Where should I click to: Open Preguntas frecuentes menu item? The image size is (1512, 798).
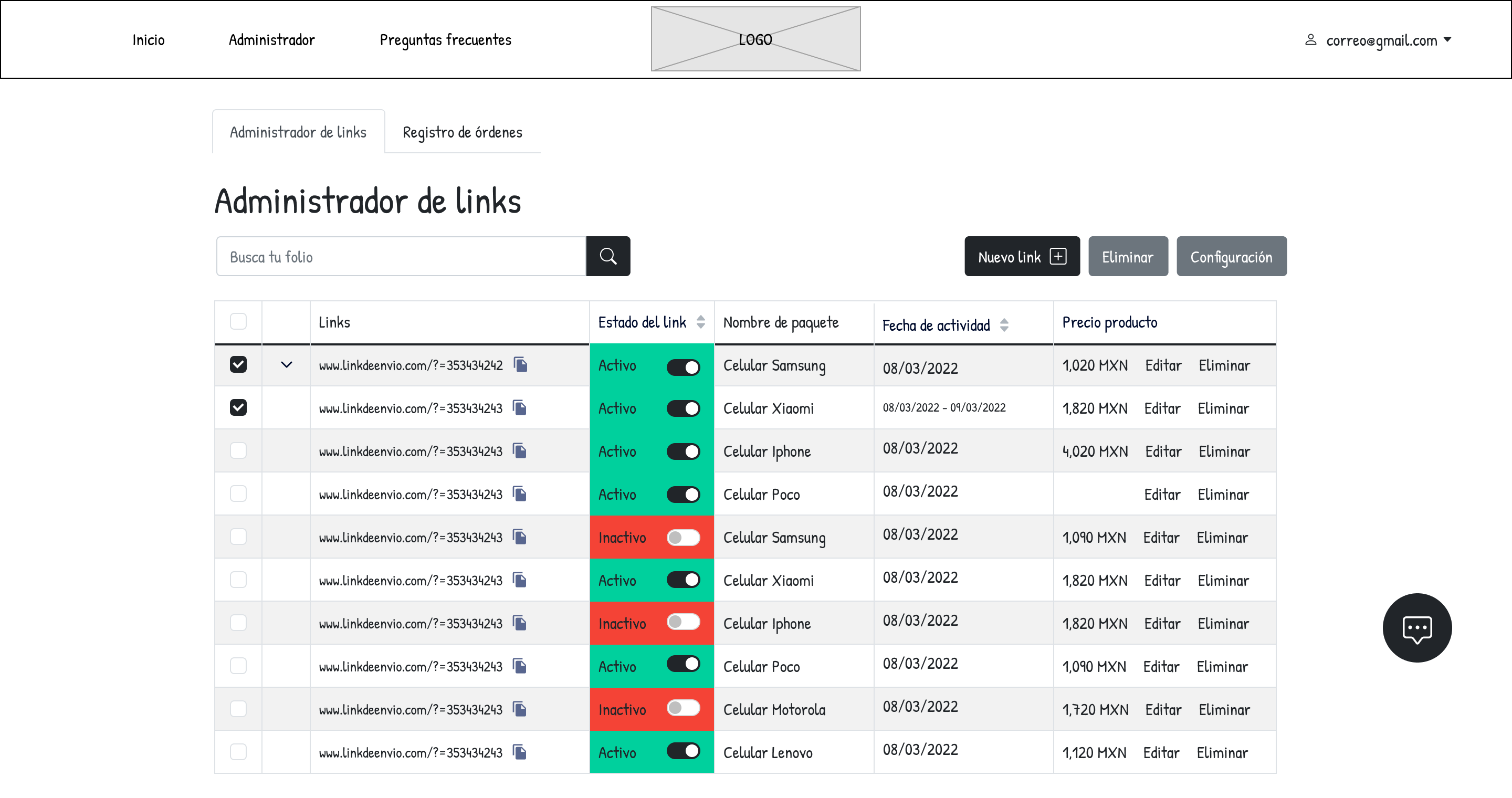coord(446,40)
